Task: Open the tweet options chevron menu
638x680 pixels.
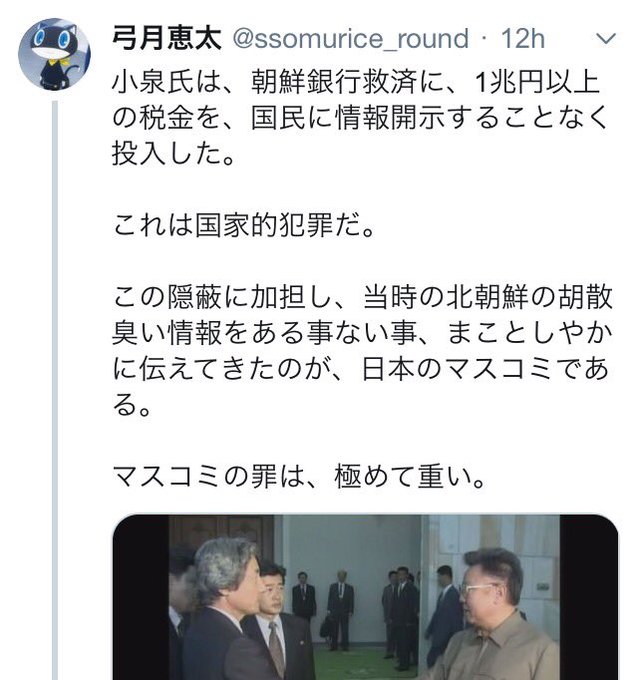Action: coord(606,39)
